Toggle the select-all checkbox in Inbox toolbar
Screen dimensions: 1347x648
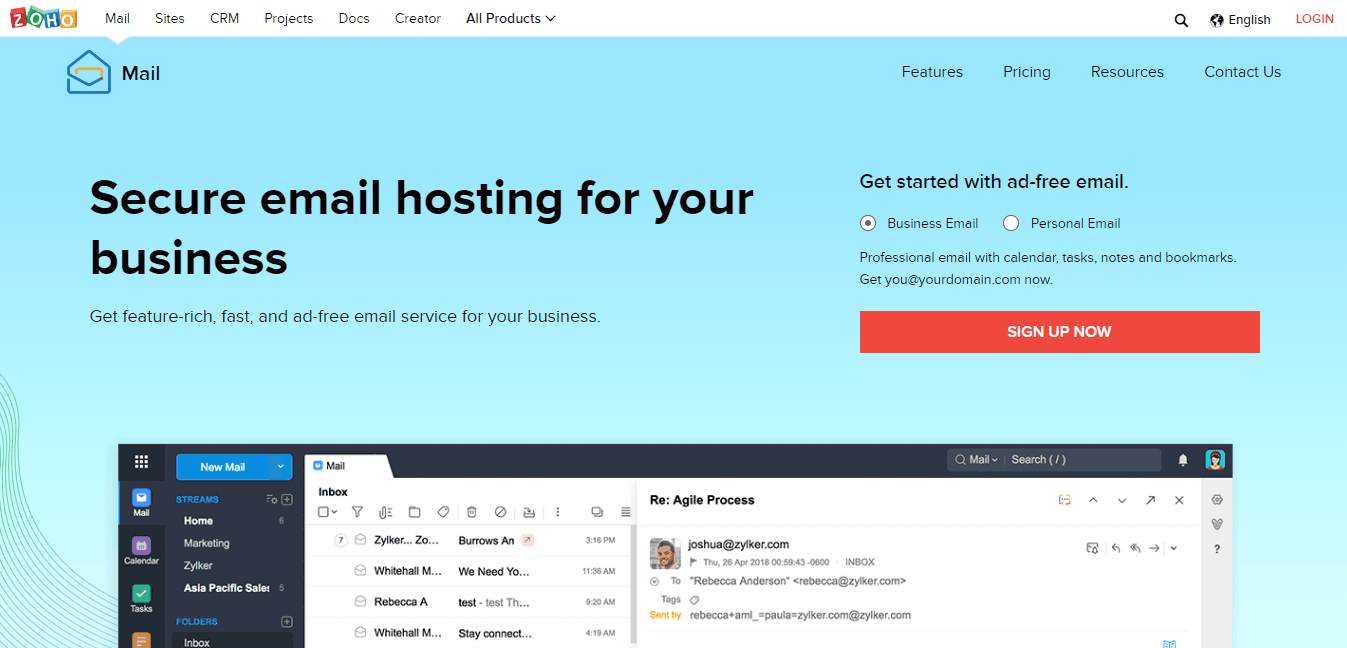[323, 512]
